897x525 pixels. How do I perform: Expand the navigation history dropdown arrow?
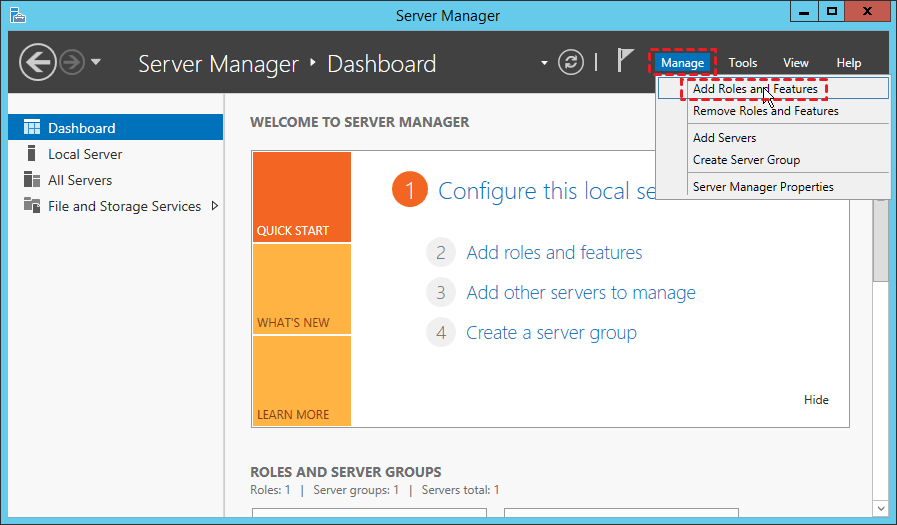pyautogui.click(x=96, y=62)
